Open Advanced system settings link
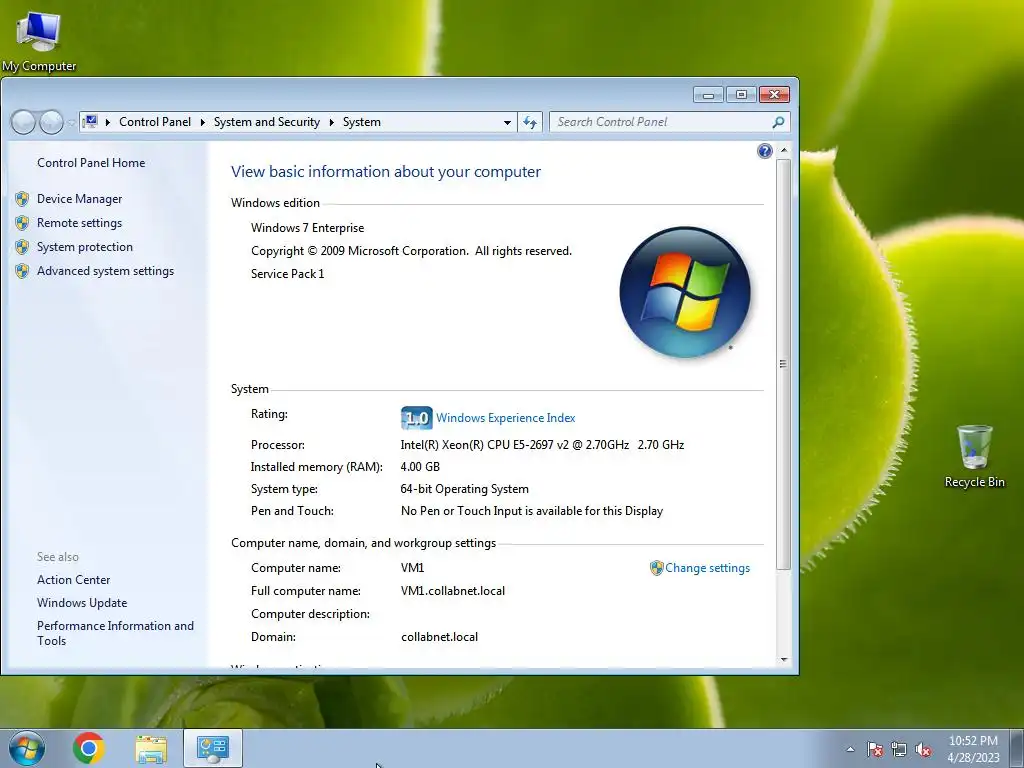 point(105,271)
